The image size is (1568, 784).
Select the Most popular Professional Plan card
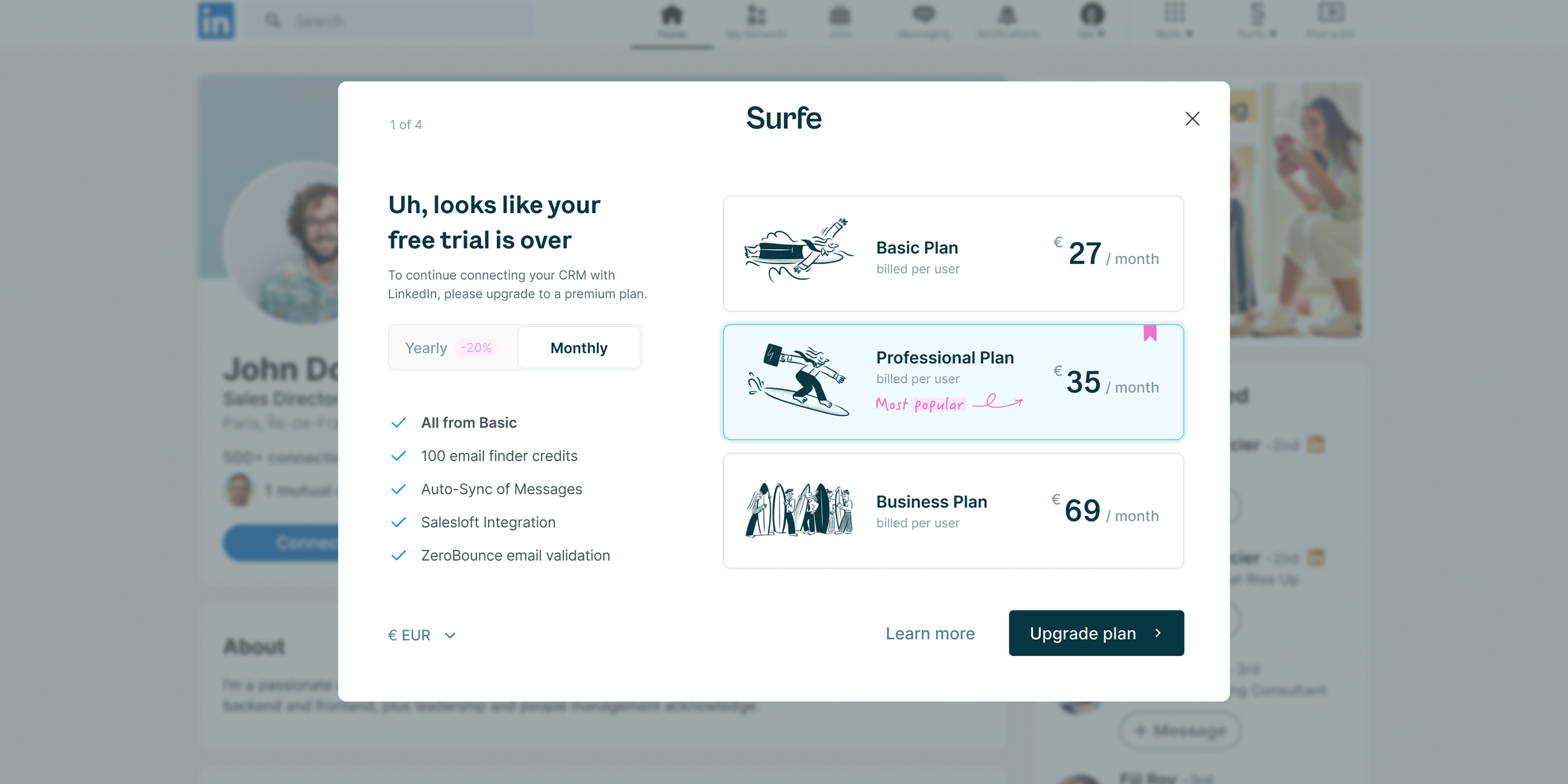click(x=953, y=382)
